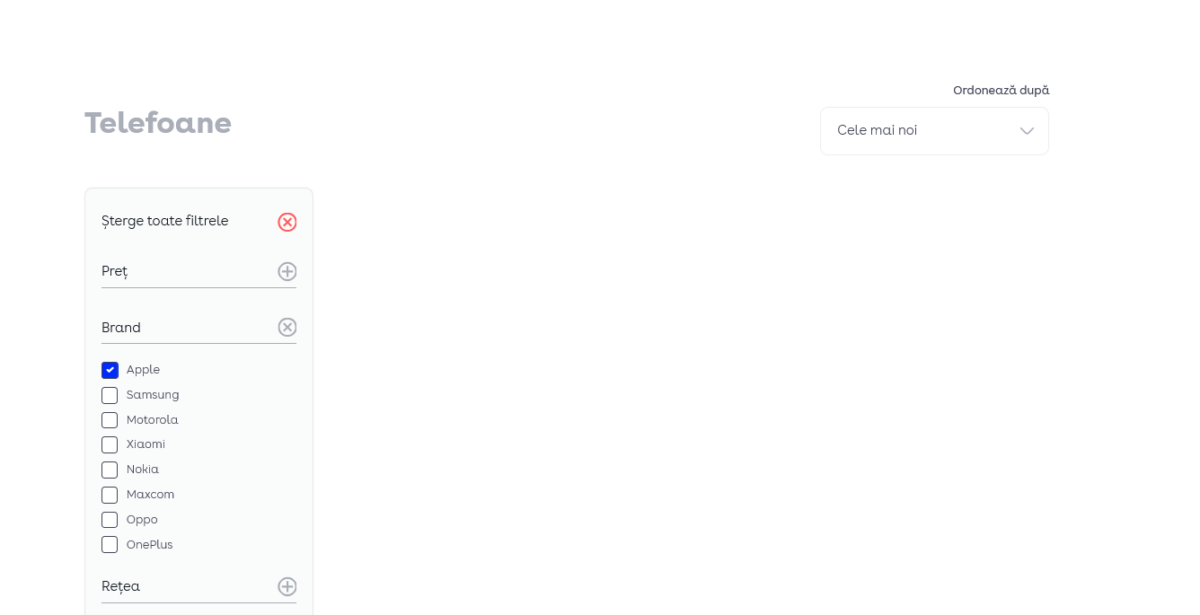Enable the Motorola brand filter
1200x615 pixels.
coord(110,420)
